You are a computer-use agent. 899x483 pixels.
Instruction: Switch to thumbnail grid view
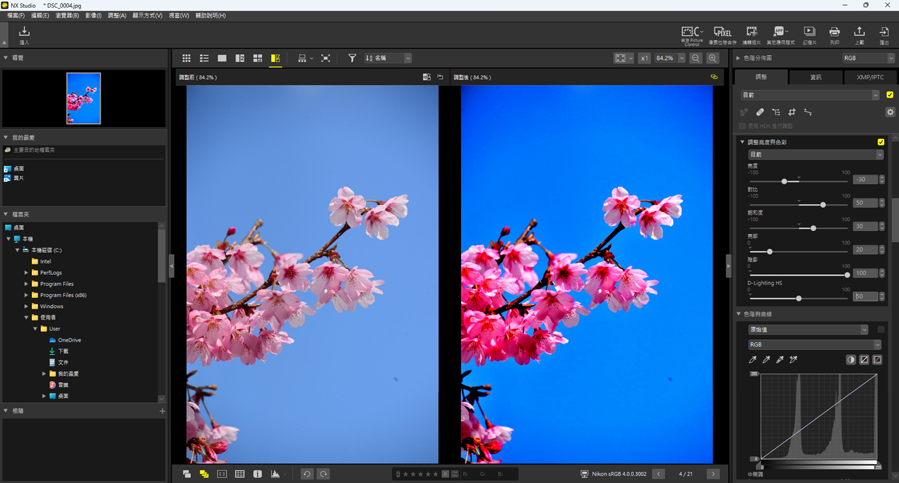click(186, 59)
